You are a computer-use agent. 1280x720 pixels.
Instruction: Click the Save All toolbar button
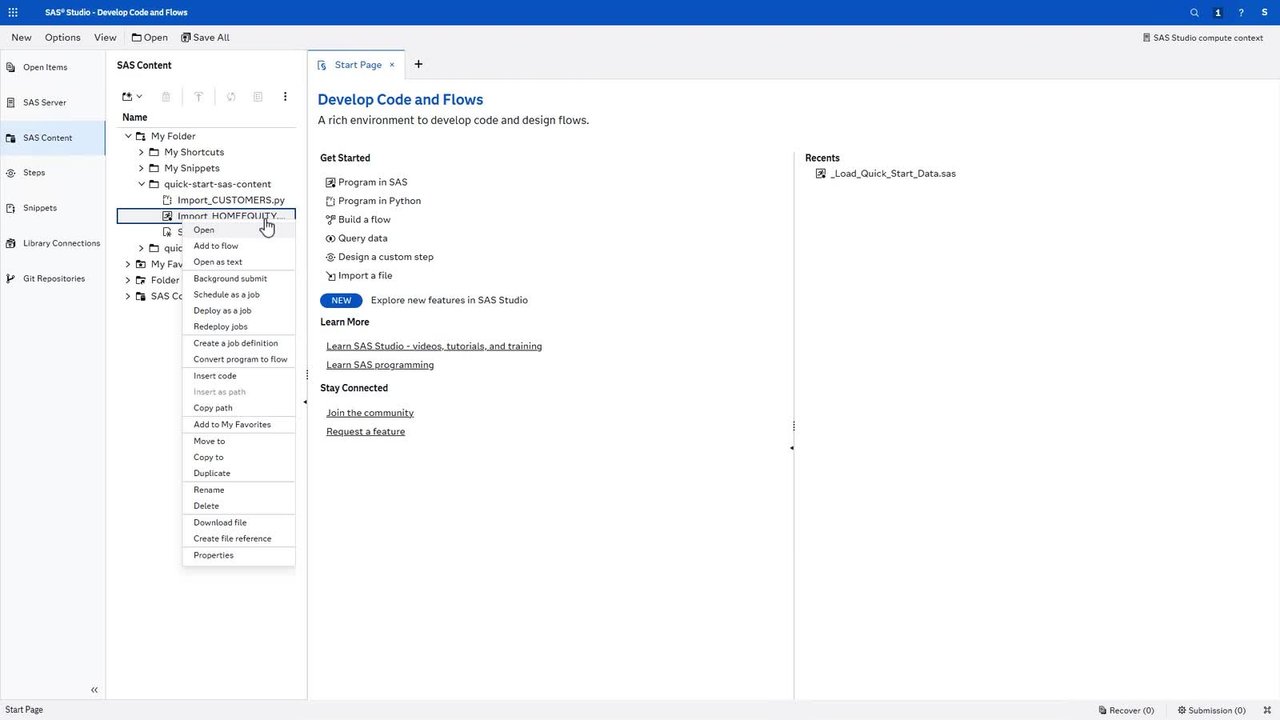click(x=205, y=38)
